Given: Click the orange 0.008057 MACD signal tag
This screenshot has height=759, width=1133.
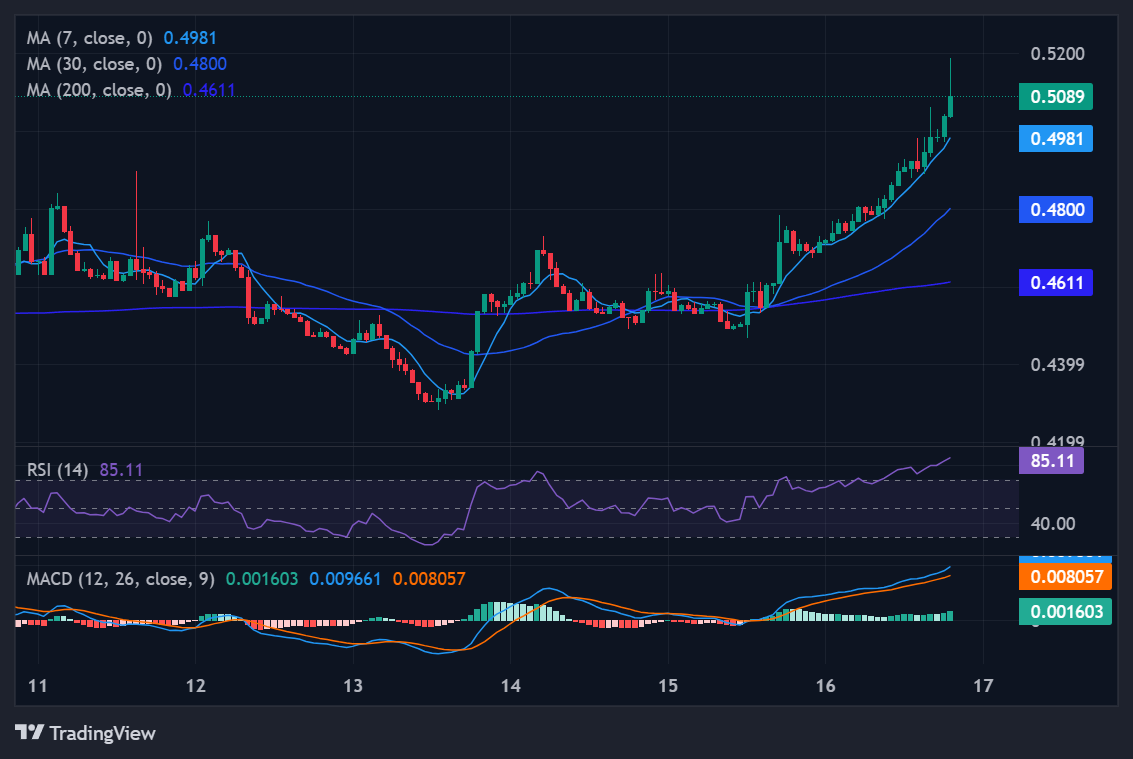Looking at the screenshot, I should (1064, 577).
